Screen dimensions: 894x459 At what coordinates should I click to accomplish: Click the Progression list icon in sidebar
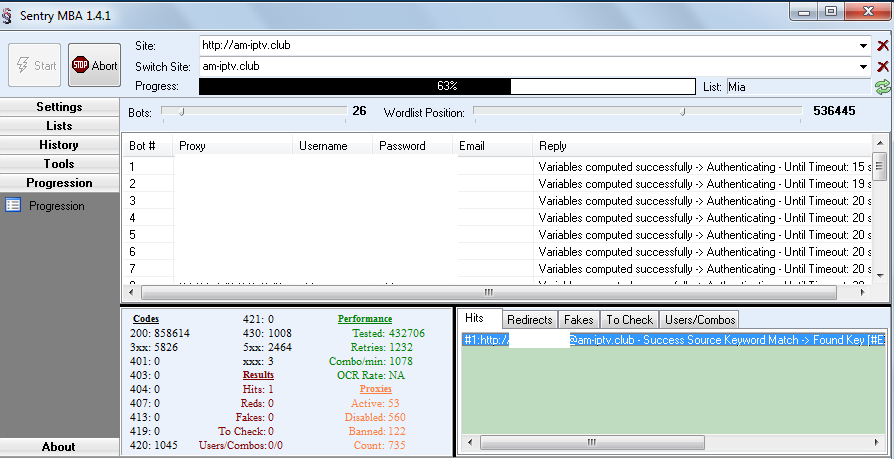click(x=13, y=205)
